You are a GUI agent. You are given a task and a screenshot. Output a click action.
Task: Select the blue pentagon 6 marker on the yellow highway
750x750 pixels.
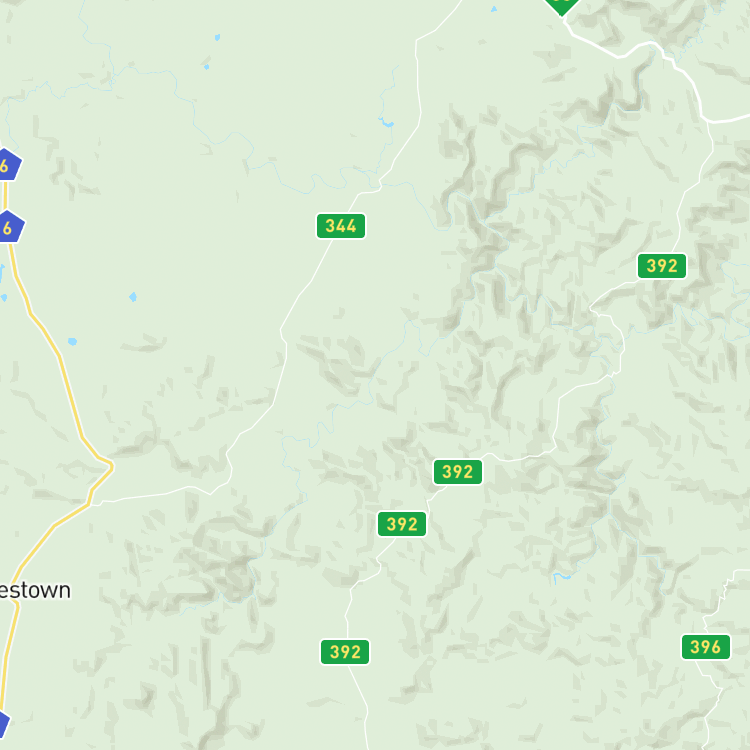(10, 227)
